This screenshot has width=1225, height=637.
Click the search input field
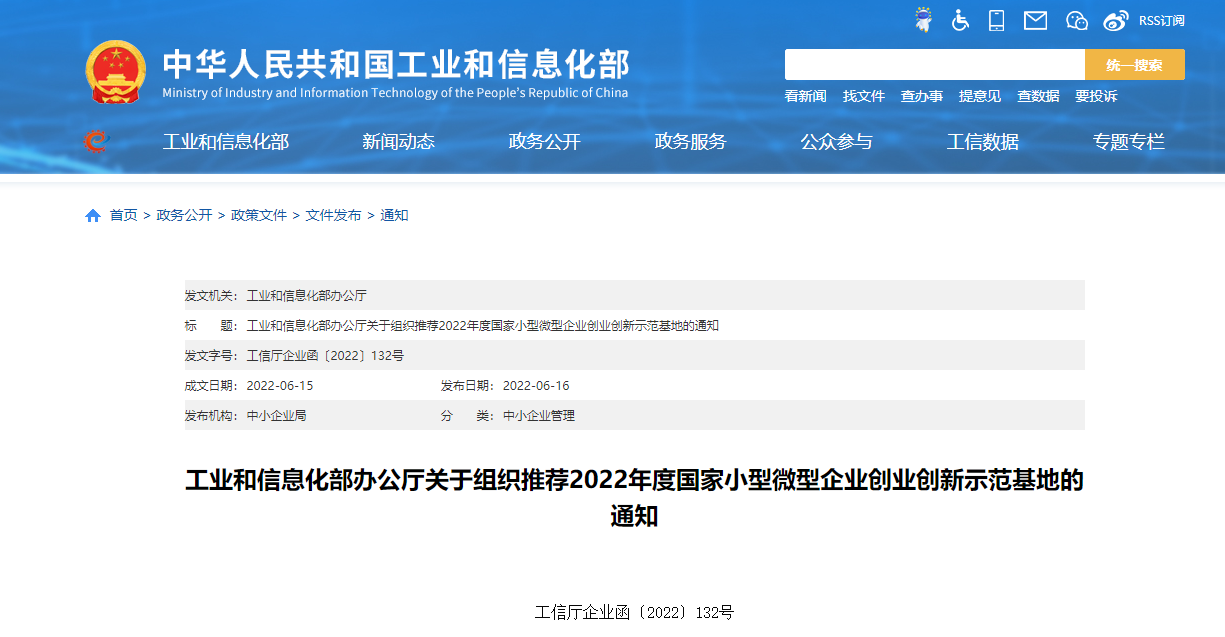(x=934, y=65)
